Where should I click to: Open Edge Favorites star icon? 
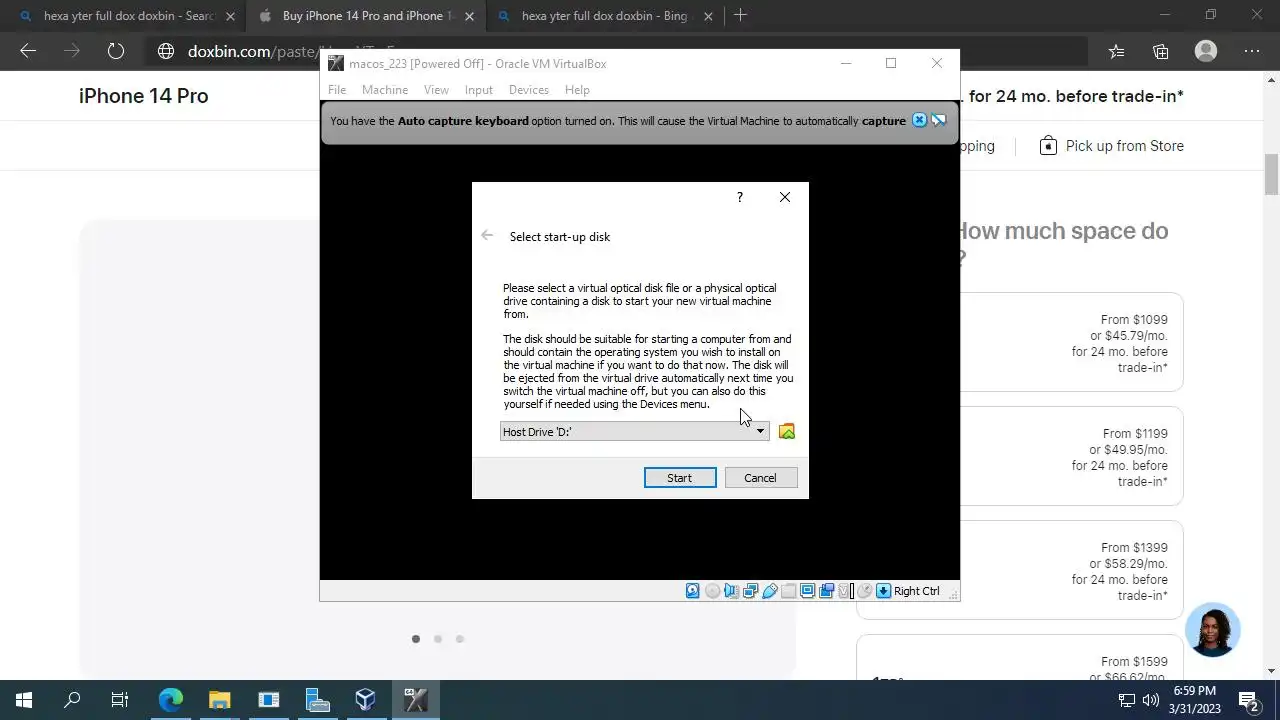[1116, 51]
